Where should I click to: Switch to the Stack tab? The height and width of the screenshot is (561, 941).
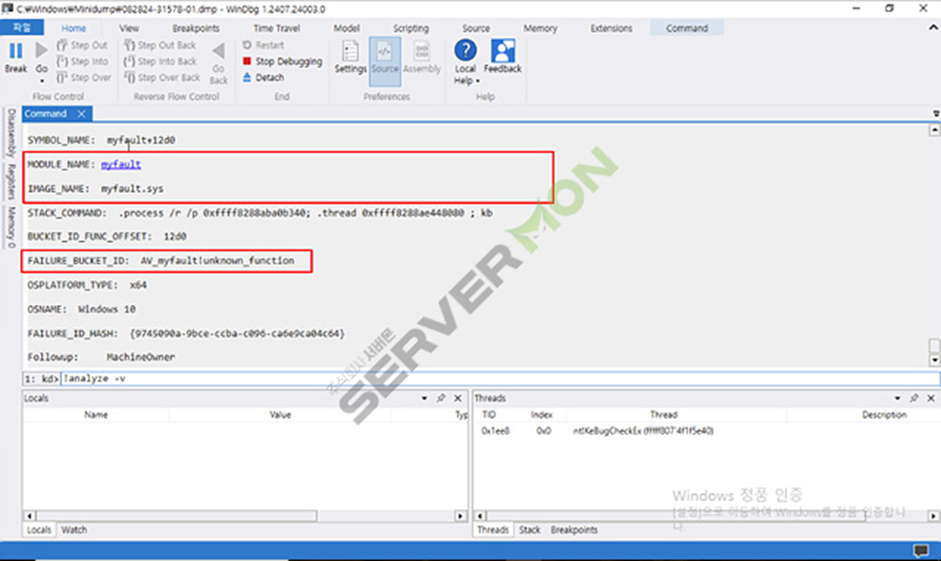pyautogui.click(x=529, y=530)
